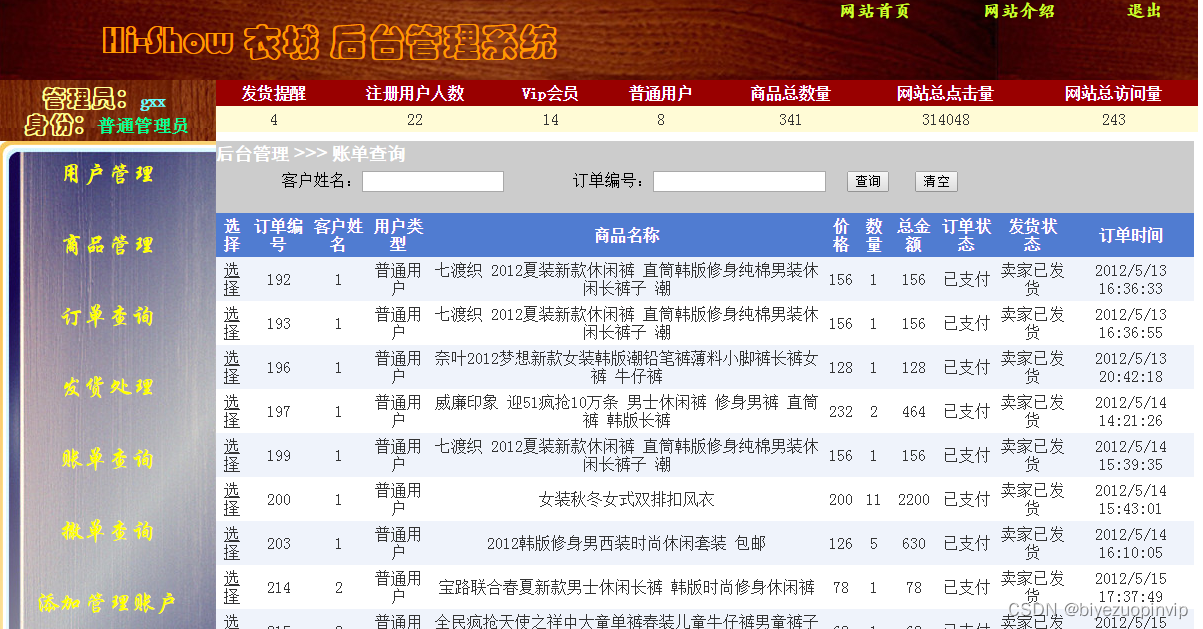Click 选择 link for order 196
1203x629 pixels.
(x=232, y=367)
